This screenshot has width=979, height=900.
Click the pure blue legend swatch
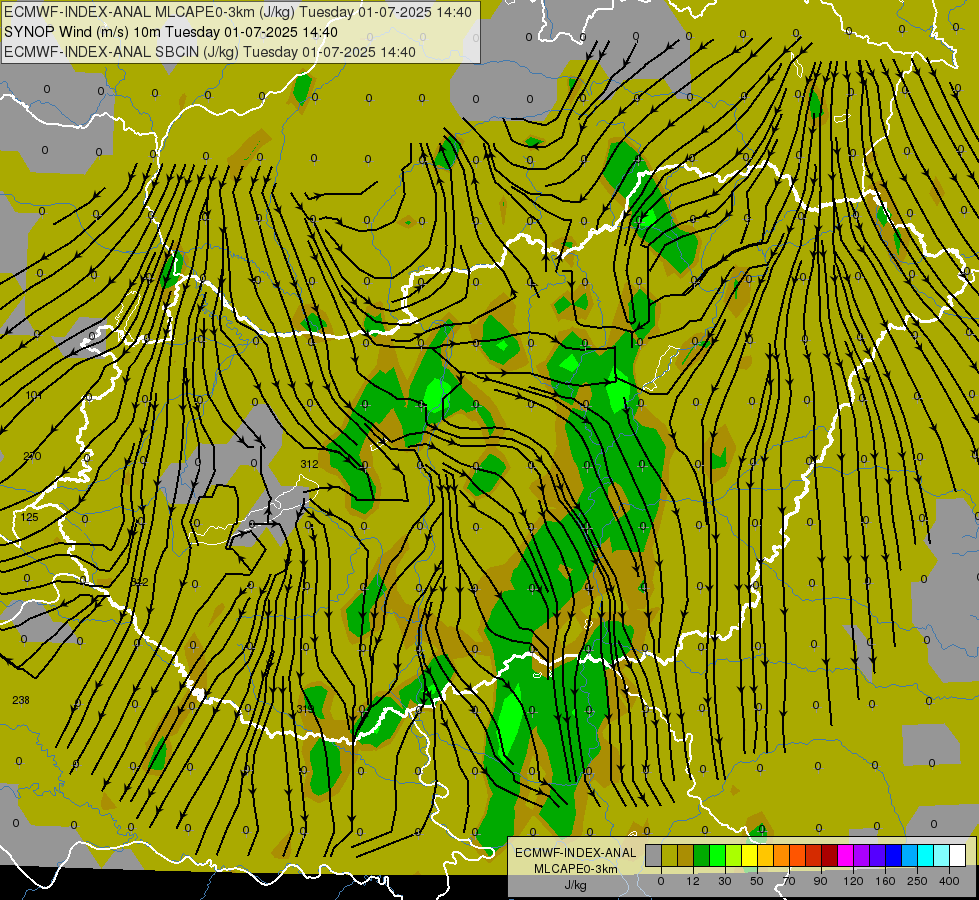point(893,855)
